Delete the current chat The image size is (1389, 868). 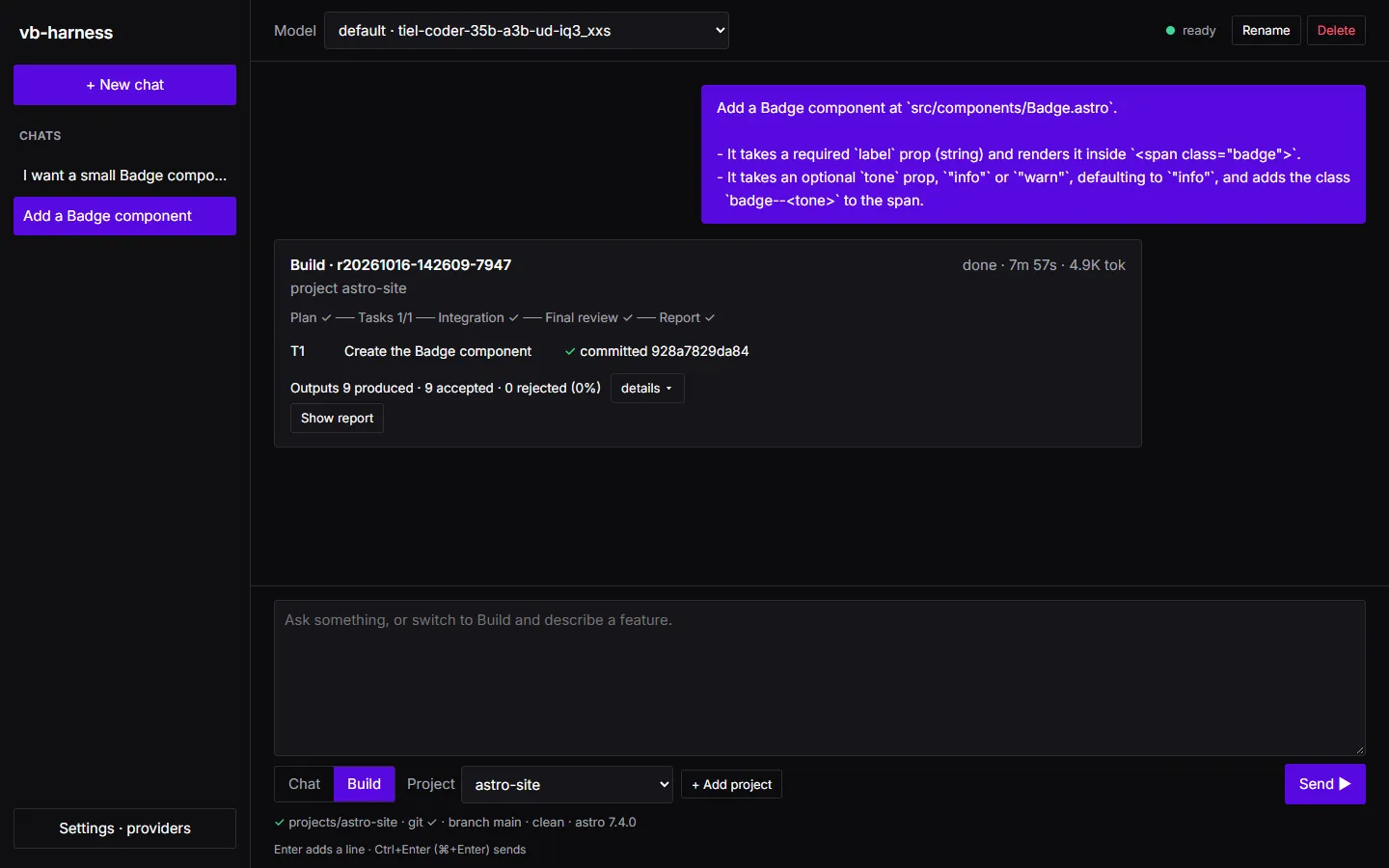pos(1336,31)
